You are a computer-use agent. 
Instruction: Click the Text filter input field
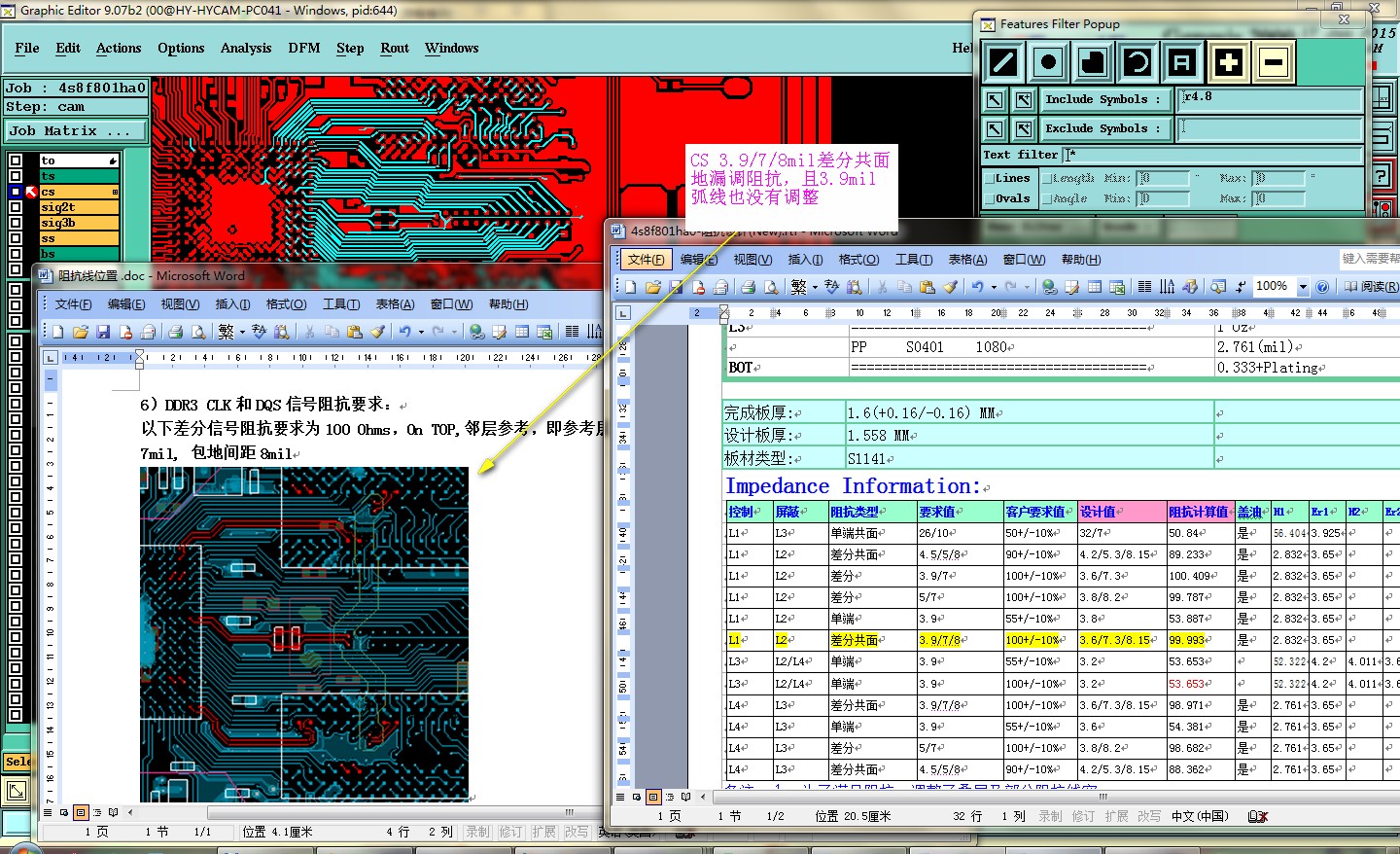[x=1213, y=155]
